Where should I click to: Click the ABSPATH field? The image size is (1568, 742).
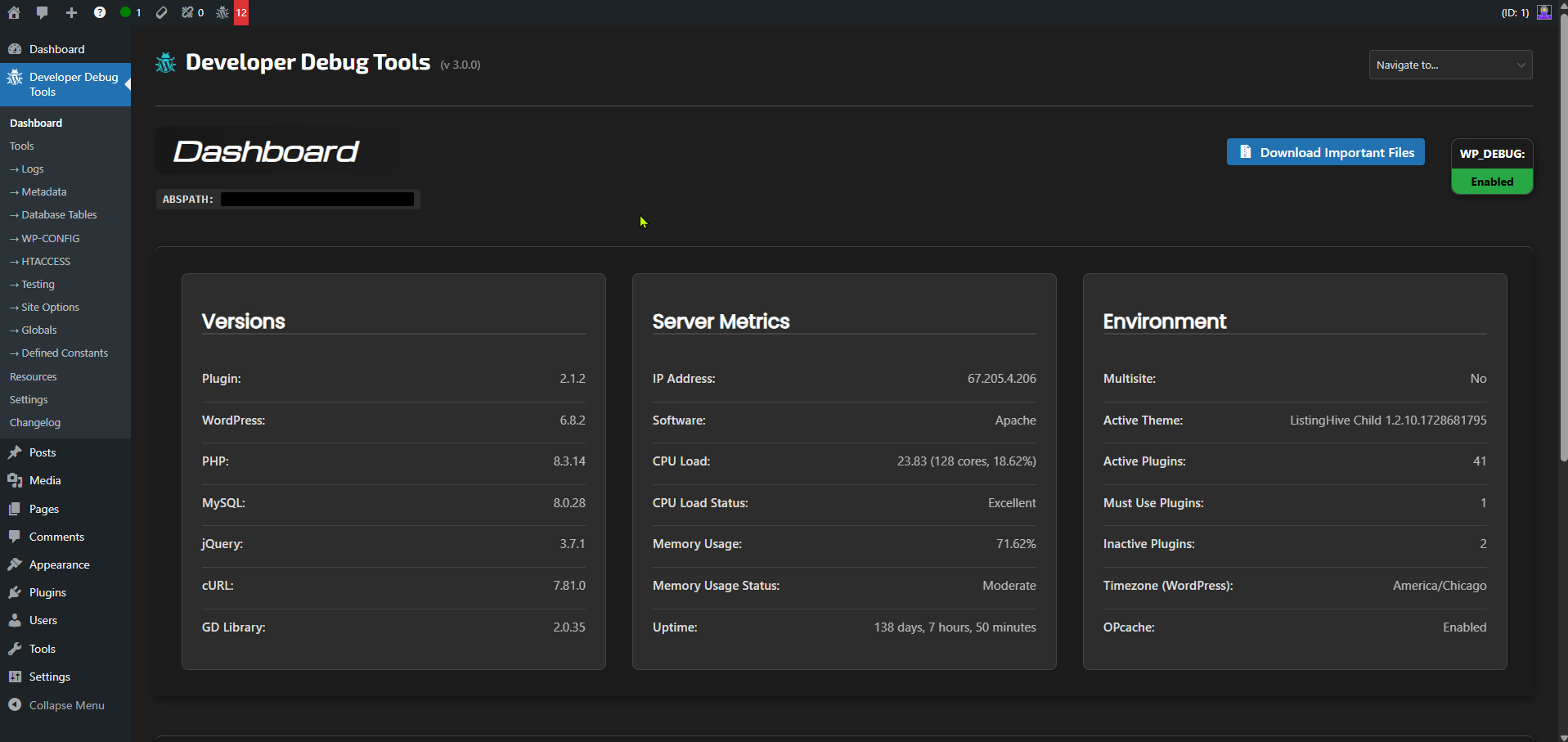317,199
